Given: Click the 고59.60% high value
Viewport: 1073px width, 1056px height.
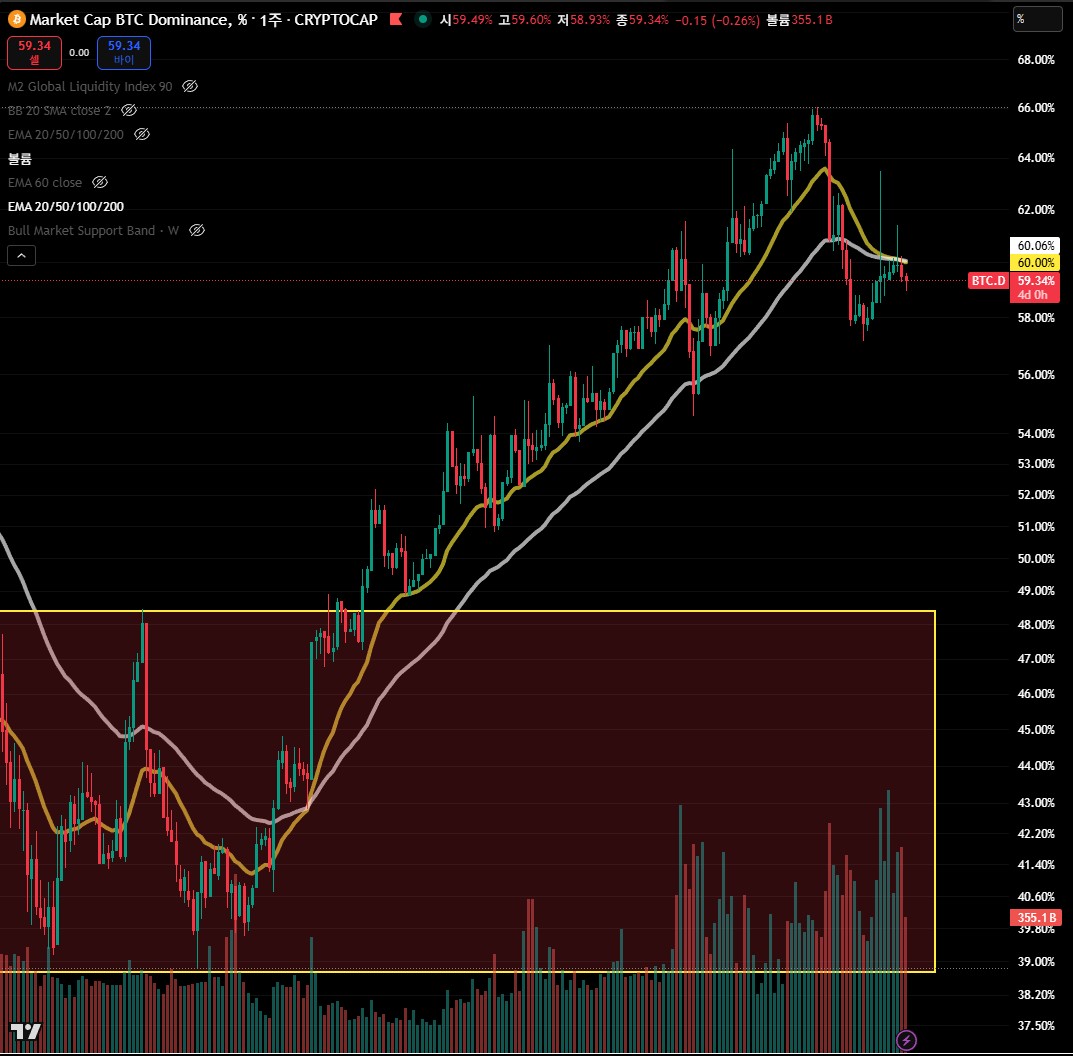Looking at the screenshot, I should coord(525,20).
